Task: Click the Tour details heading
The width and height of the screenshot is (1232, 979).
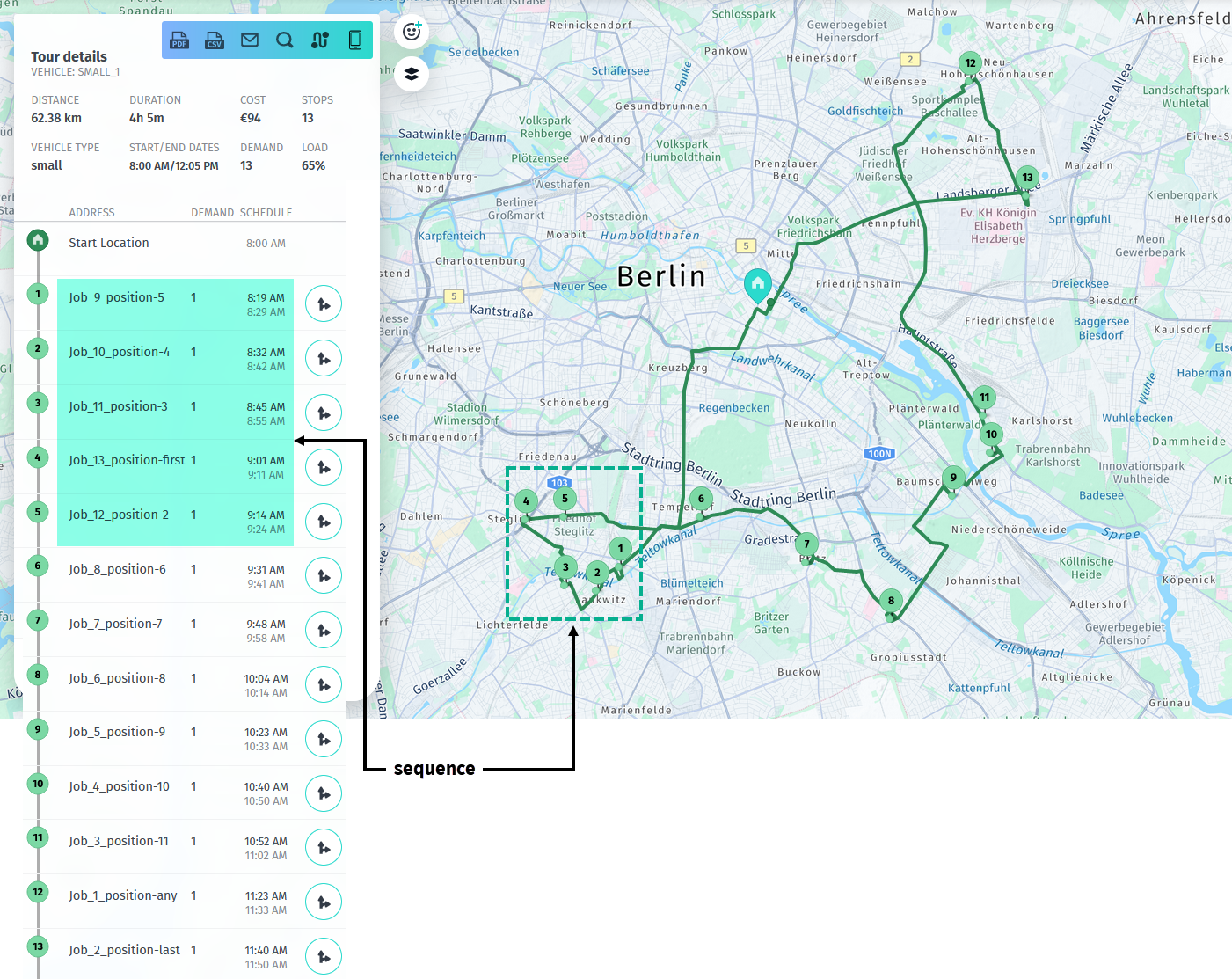Action: click(69, 56)
